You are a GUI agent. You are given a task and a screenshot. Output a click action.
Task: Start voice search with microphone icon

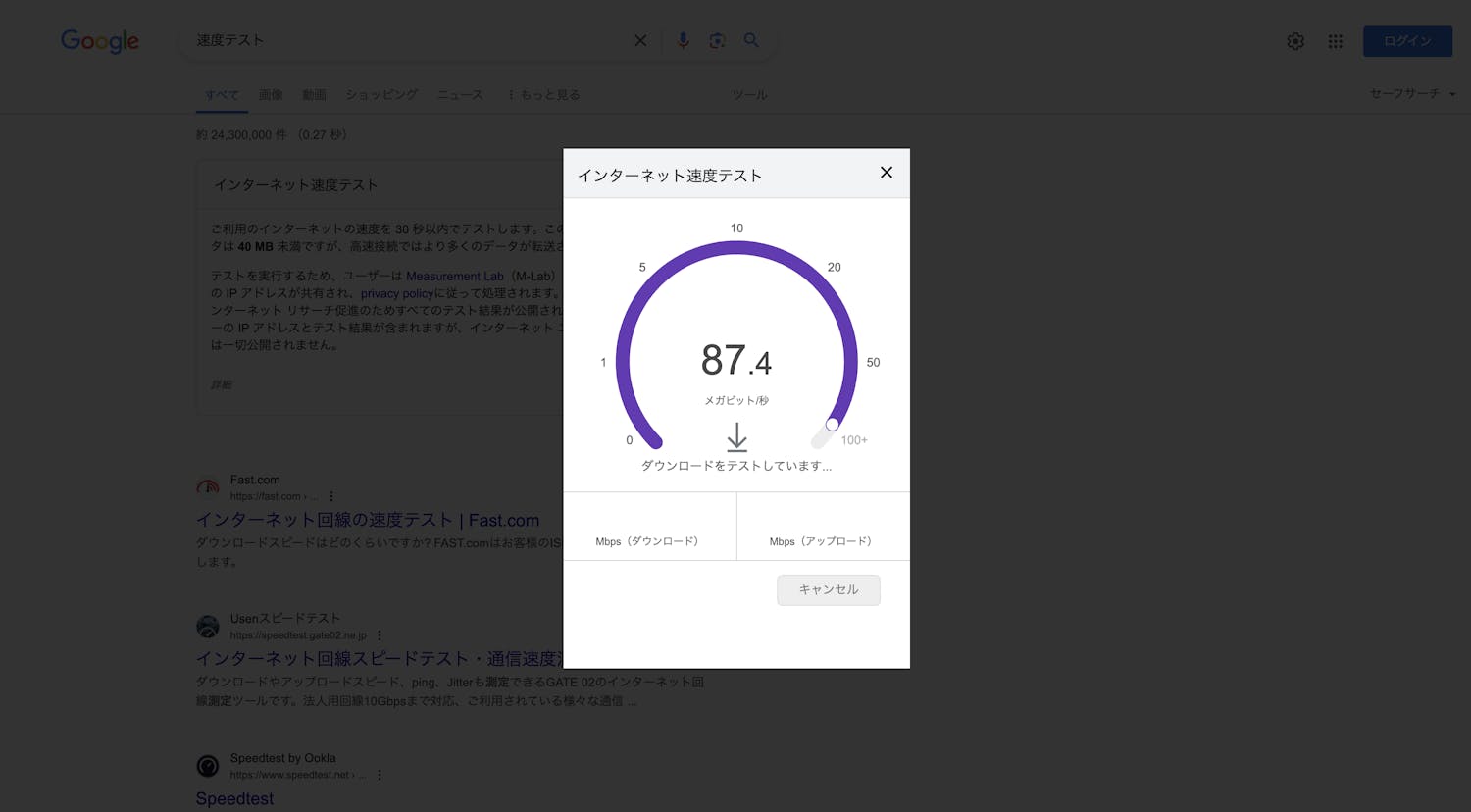(684, 40)
